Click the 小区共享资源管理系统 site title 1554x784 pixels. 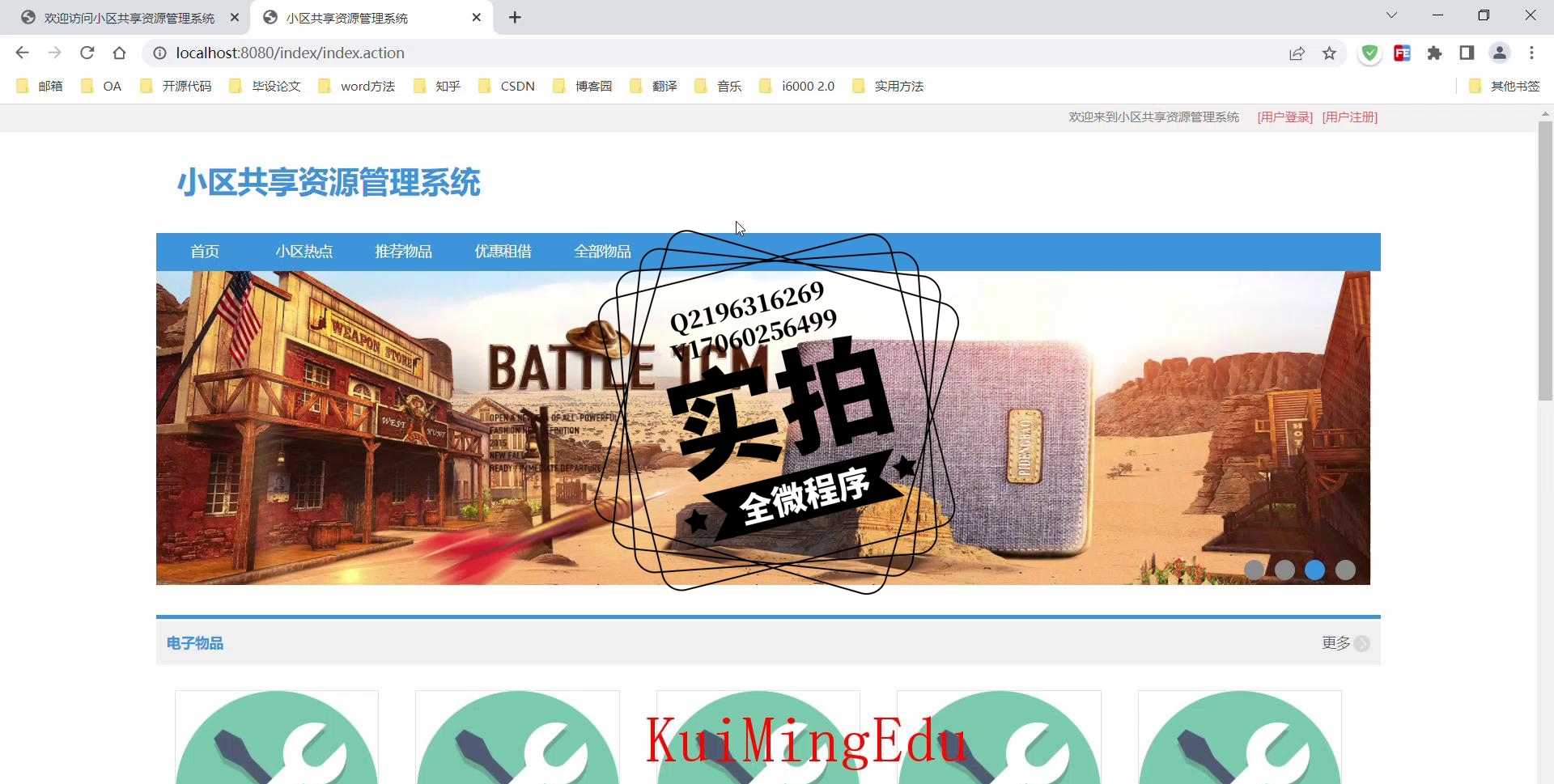329,182
